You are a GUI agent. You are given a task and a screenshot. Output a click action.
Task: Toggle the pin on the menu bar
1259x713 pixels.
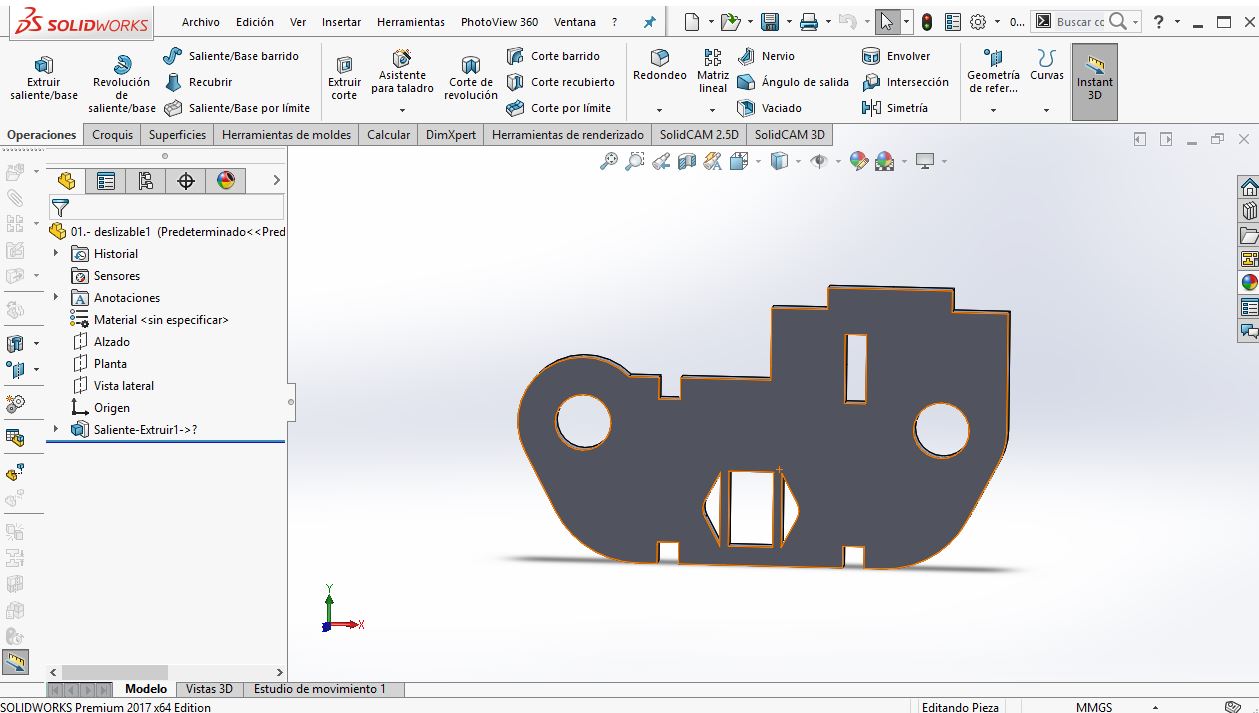(650, 22)
